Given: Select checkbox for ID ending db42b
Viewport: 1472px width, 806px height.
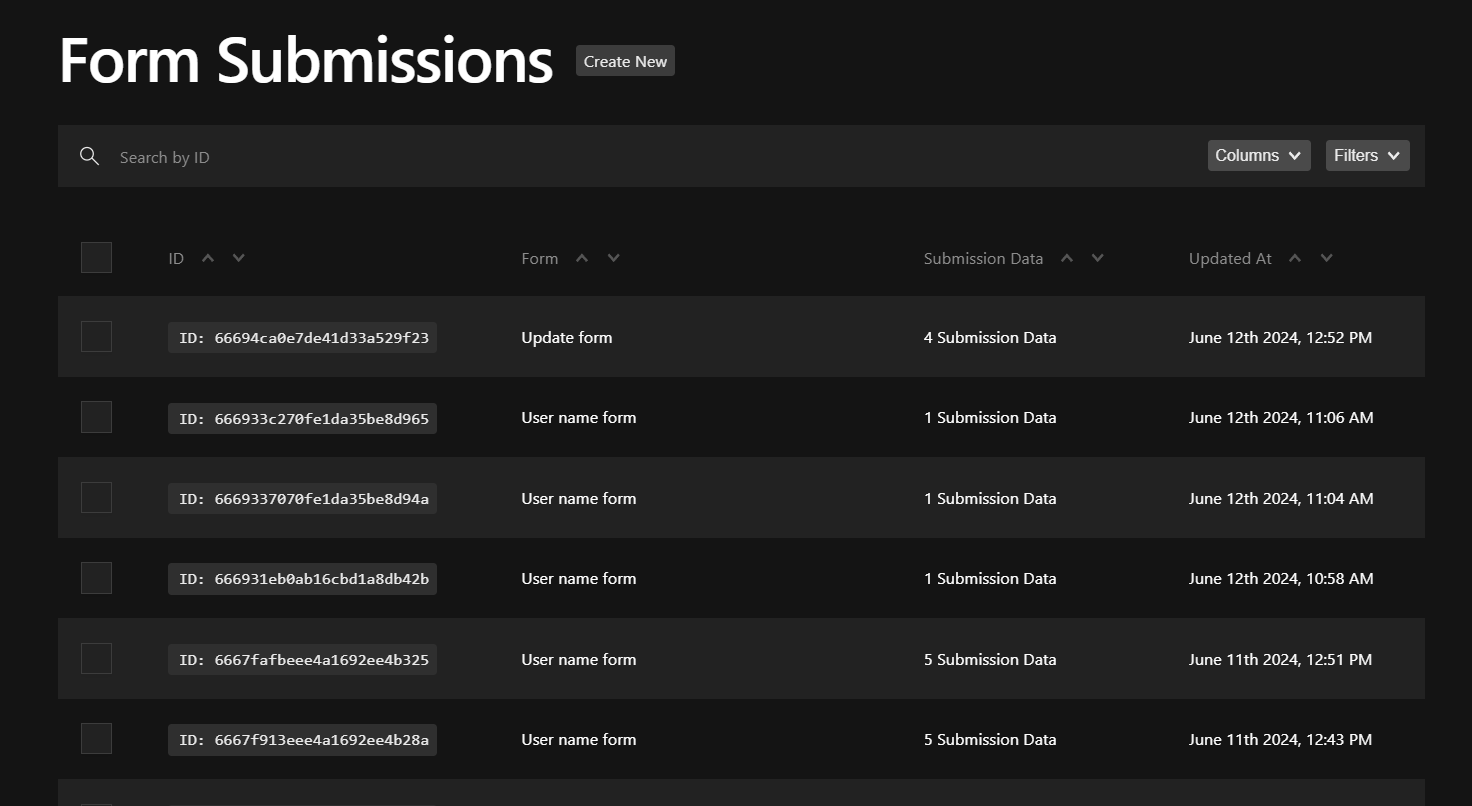Looking at the screenshot, I should [x=96, y=578].
